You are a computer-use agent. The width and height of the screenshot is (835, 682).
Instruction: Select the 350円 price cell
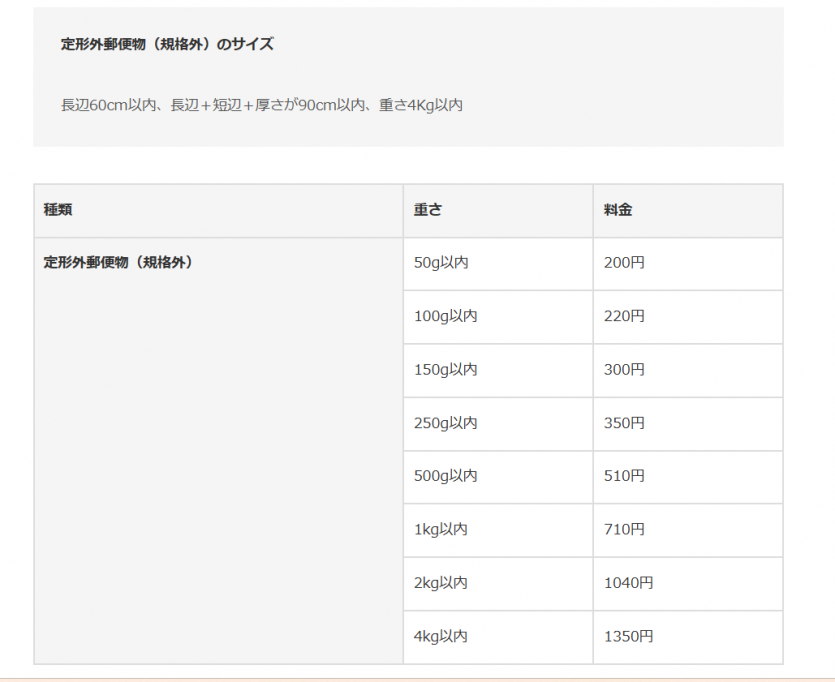point(624,423)
